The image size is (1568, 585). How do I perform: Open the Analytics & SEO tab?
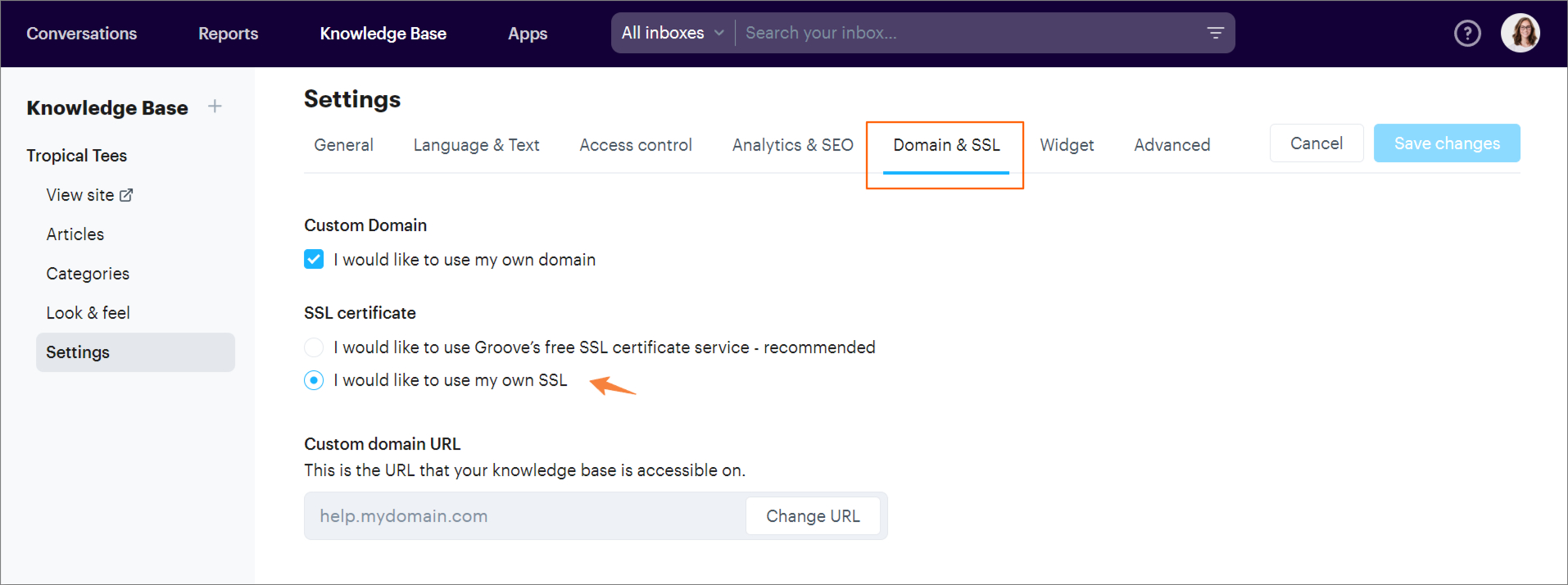tap(792, 145)
